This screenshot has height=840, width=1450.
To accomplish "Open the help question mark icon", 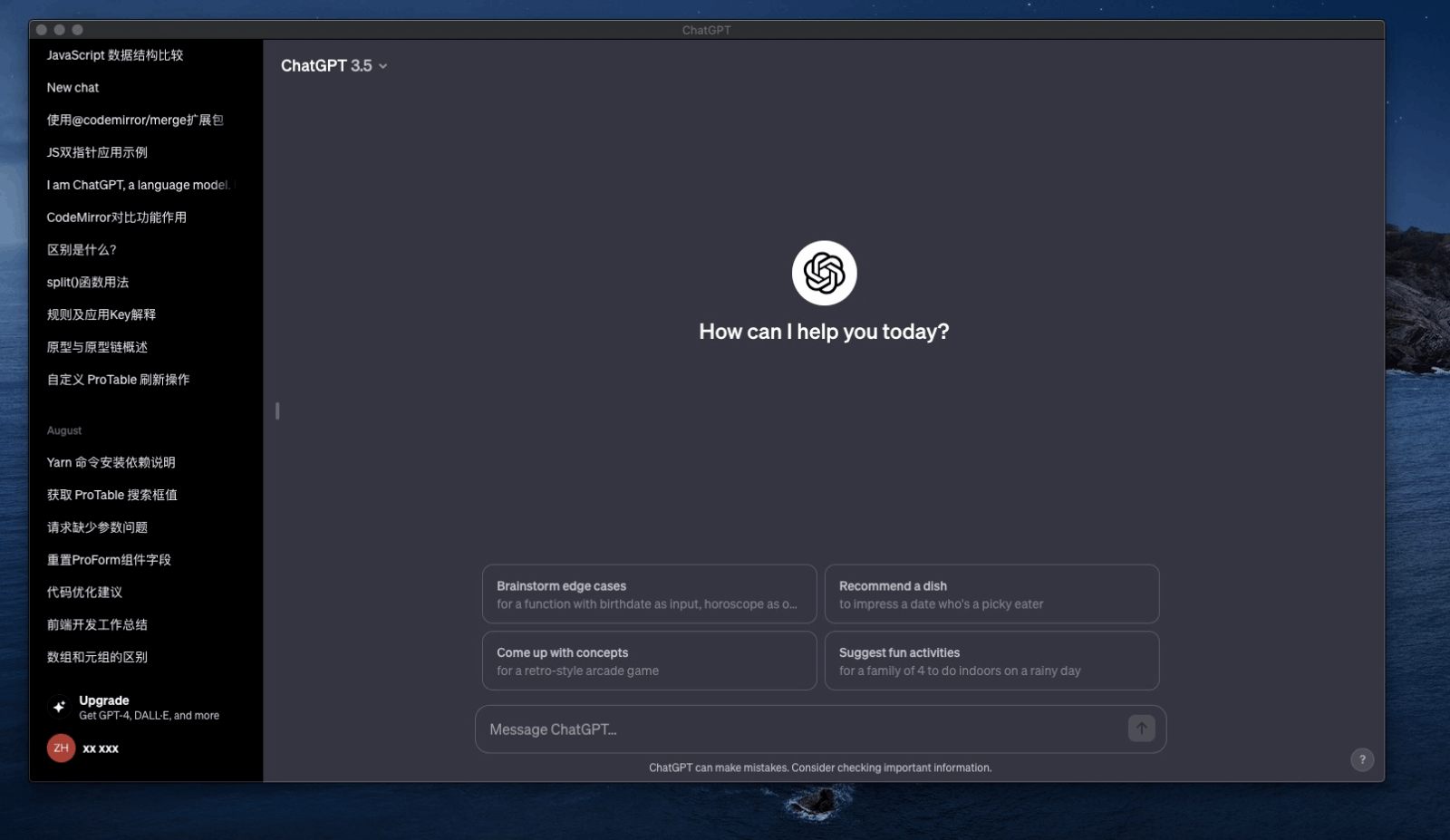I will pos(1362,759).
